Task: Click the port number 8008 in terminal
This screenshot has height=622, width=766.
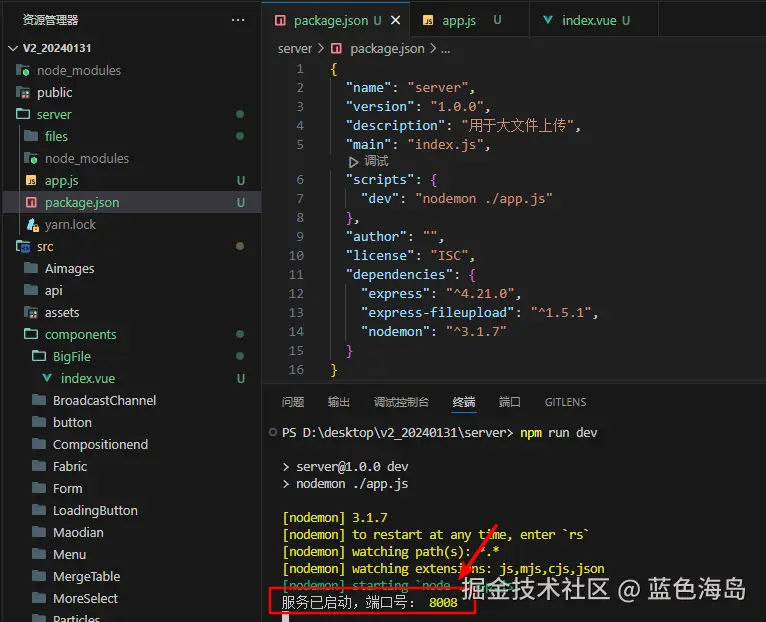Action: pos(443,602)
